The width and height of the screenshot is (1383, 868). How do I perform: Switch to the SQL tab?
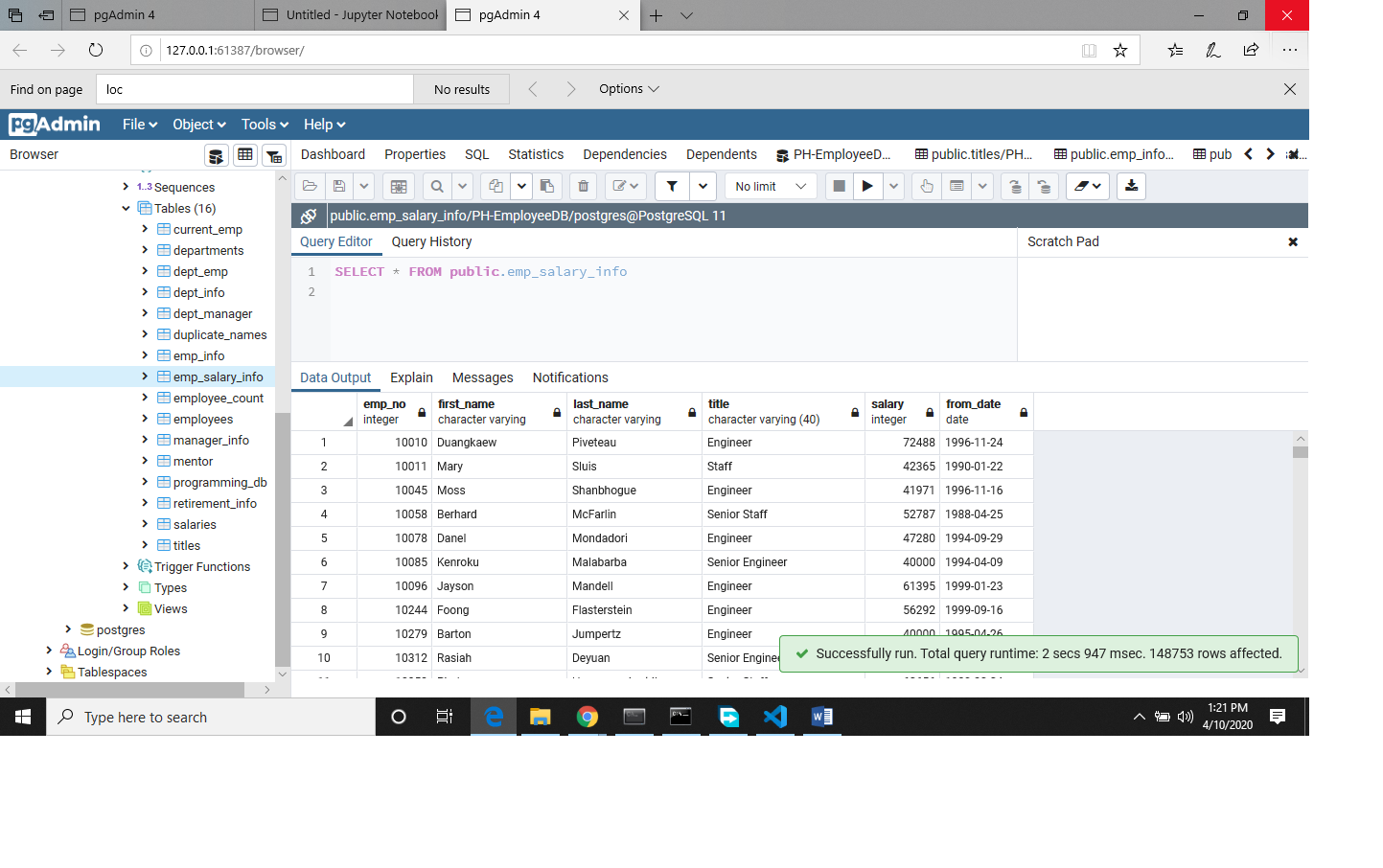(476, 154)
